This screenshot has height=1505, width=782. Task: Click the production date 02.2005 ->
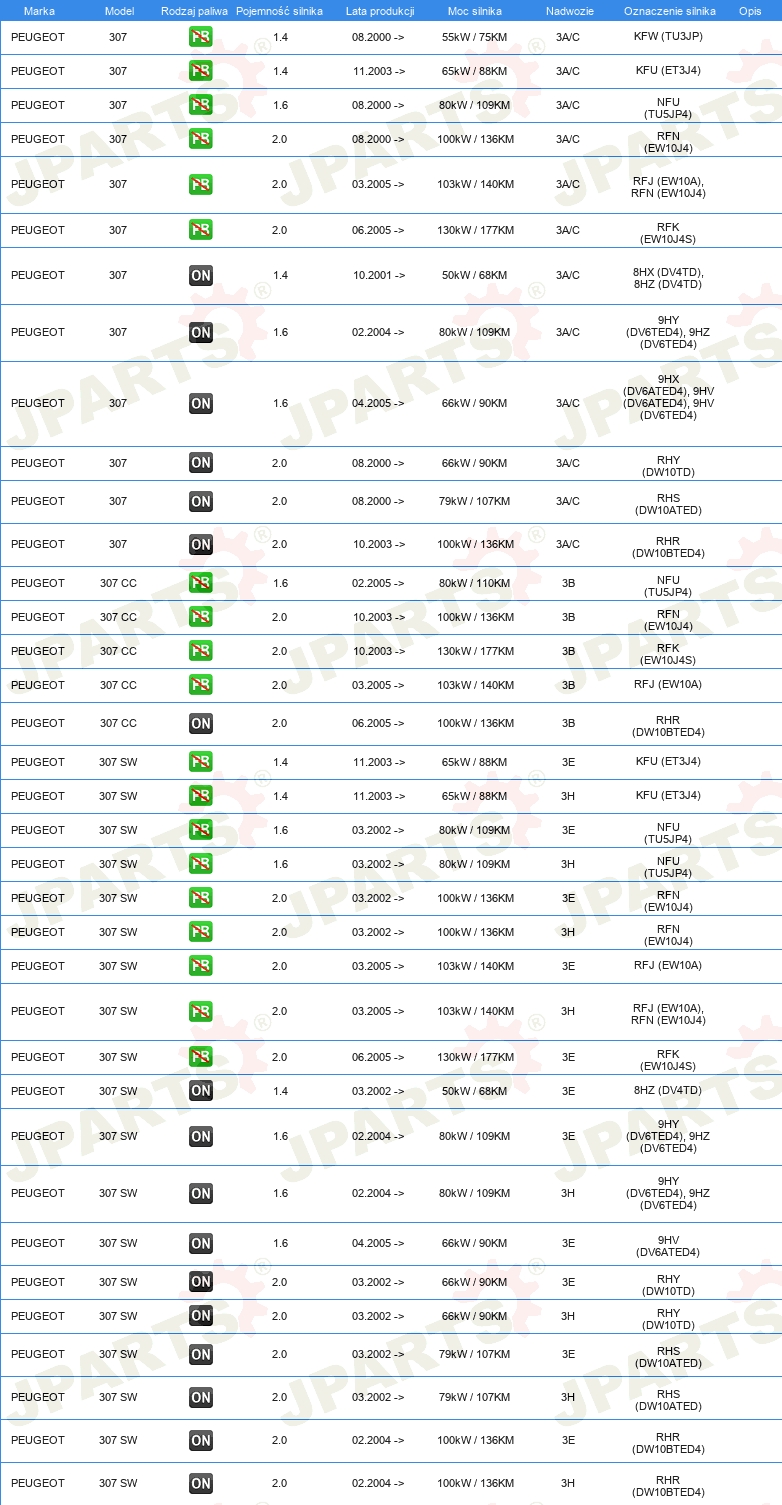click(x=378, y=583)
